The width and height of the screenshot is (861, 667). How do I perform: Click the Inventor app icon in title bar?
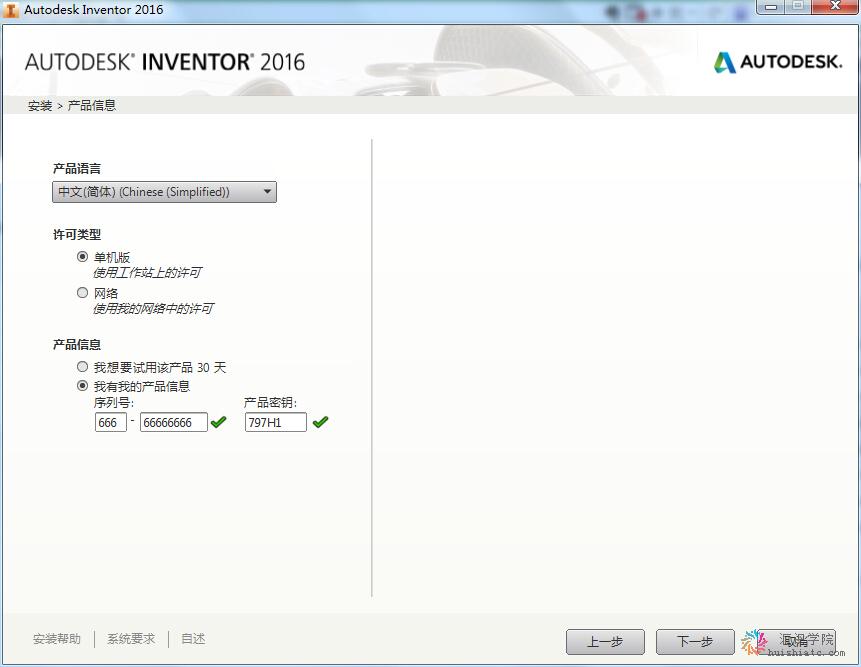(10, 10)
